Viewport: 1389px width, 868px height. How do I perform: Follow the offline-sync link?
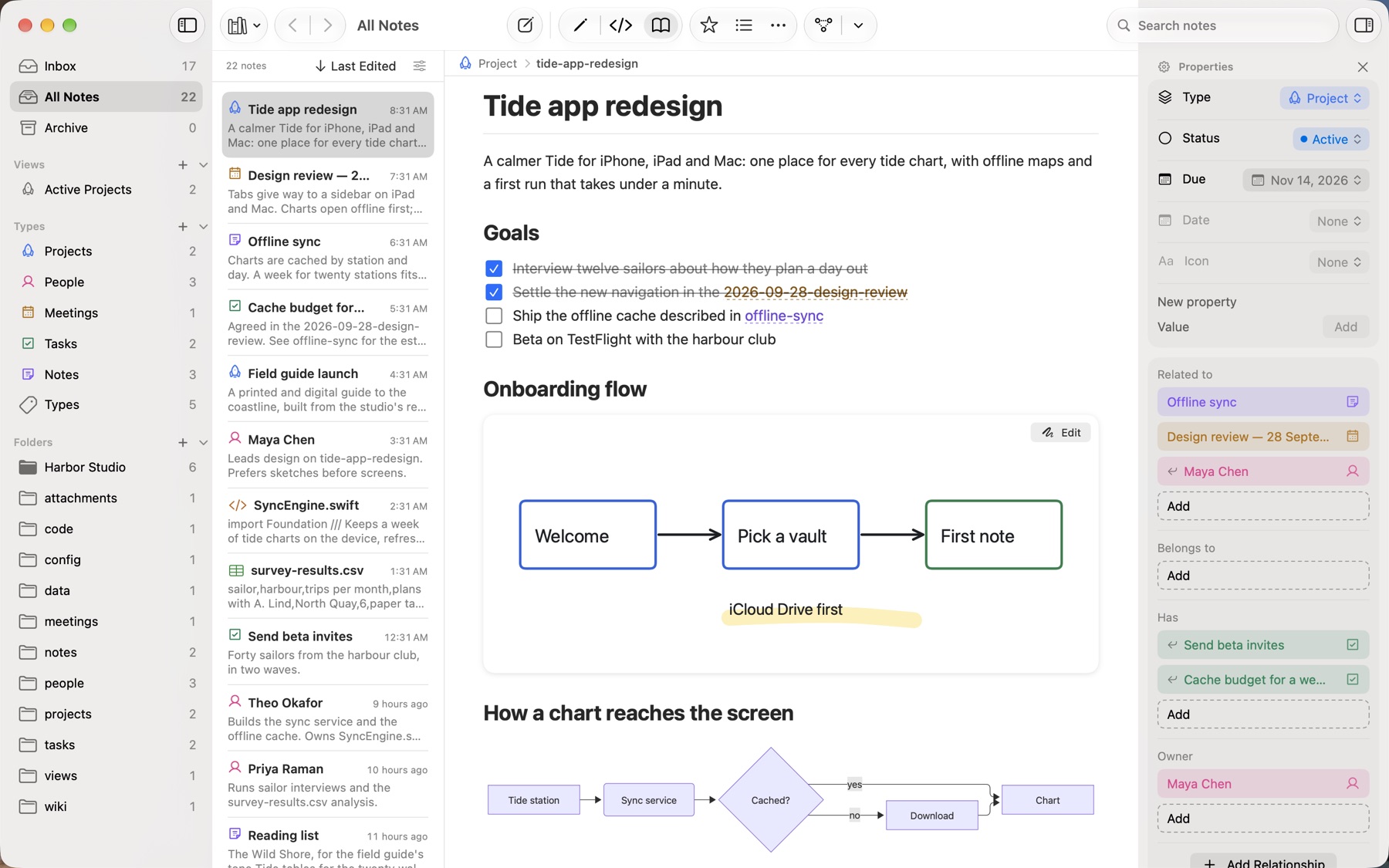[783, 316]
